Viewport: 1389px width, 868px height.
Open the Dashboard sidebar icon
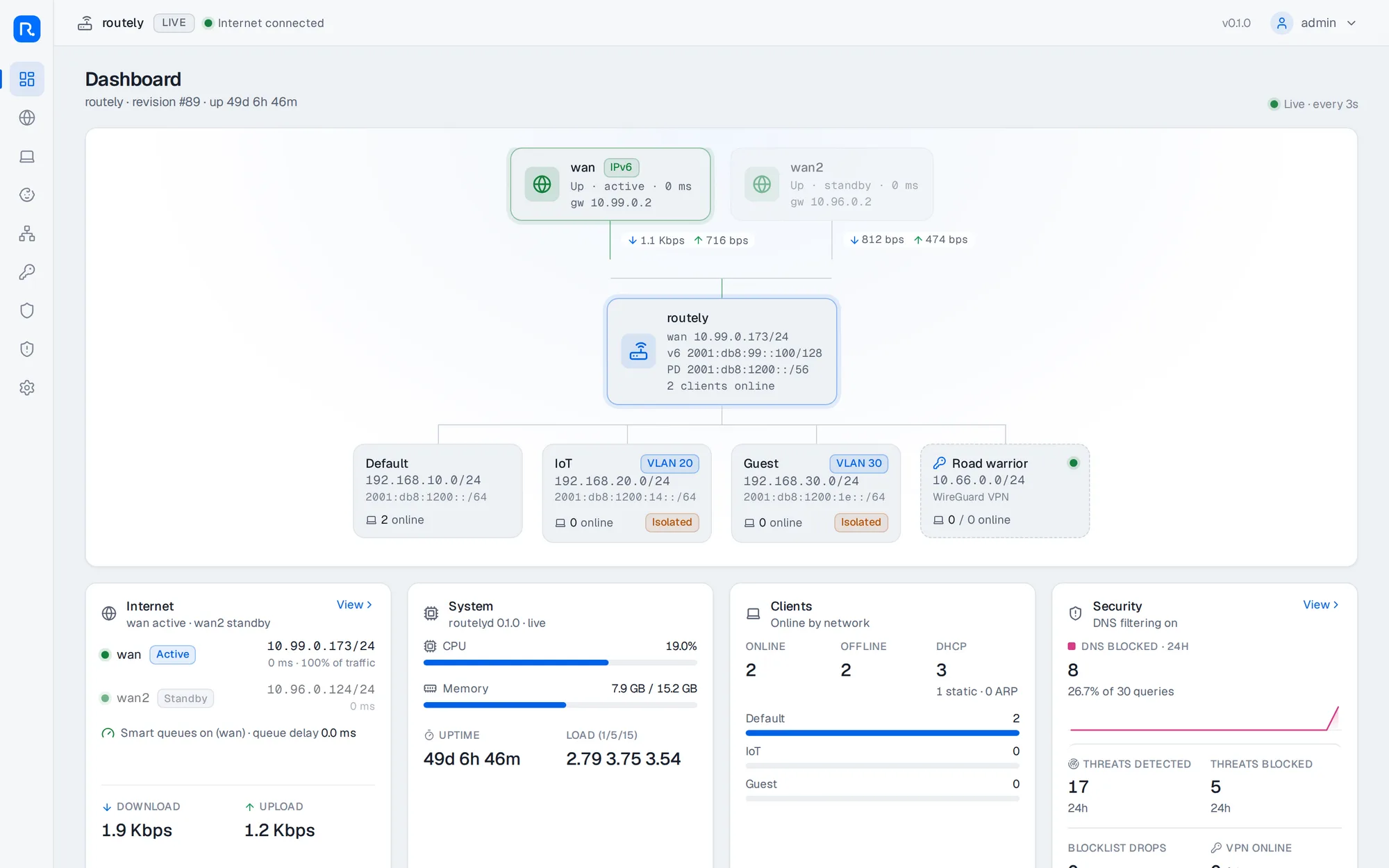[x=27, y=79]
